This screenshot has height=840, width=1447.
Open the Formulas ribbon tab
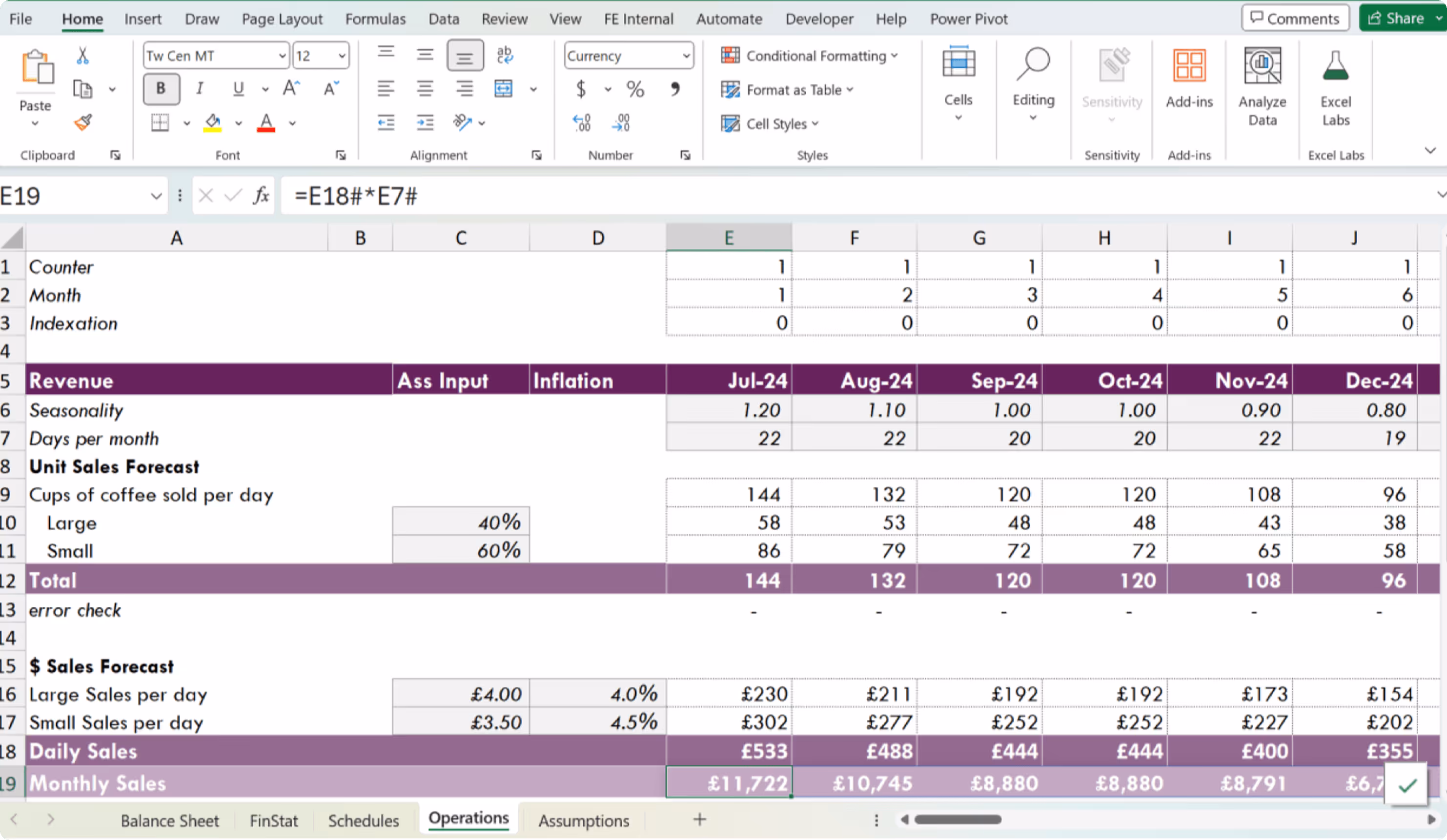tap(375, 19)
